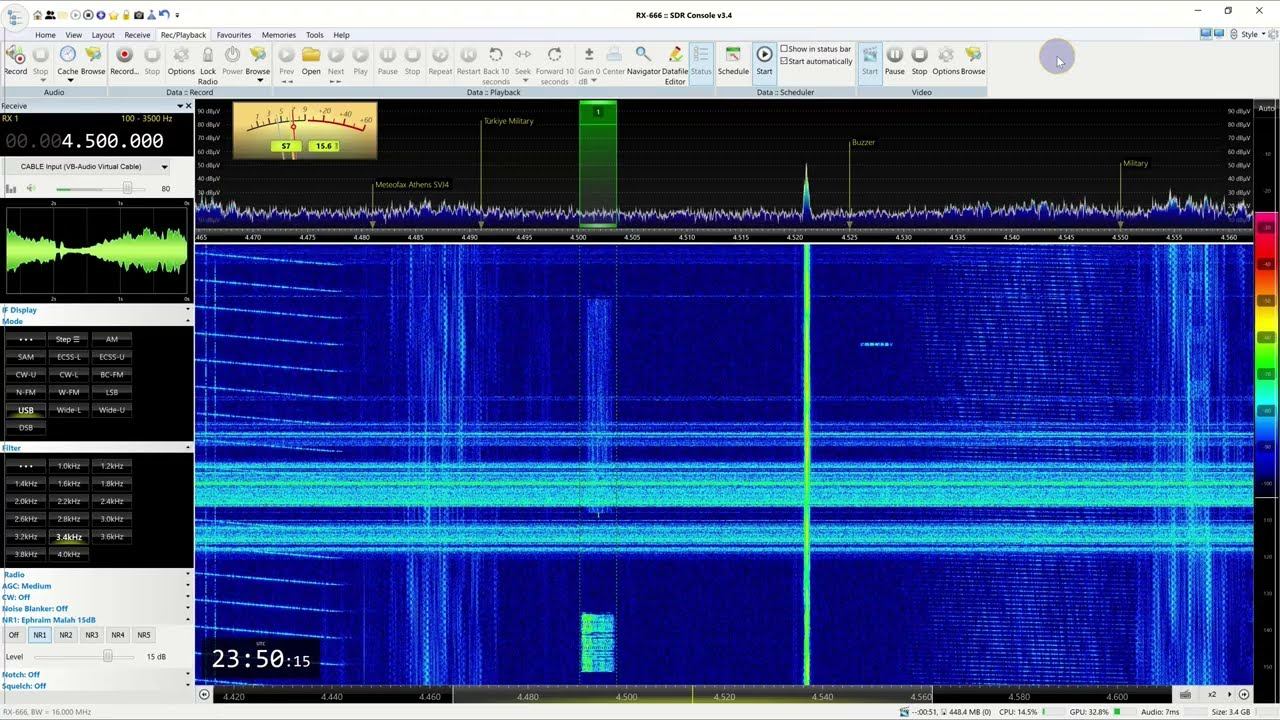Open the Memories ribbon tab

(x=279, y=35)
